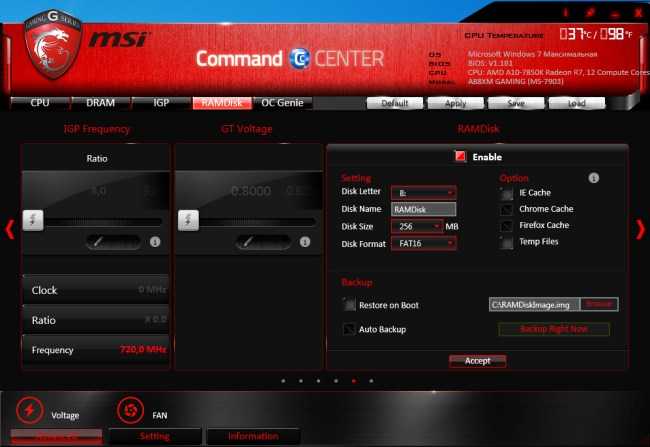Jump to the first page indicator dot

click(283, 381)
